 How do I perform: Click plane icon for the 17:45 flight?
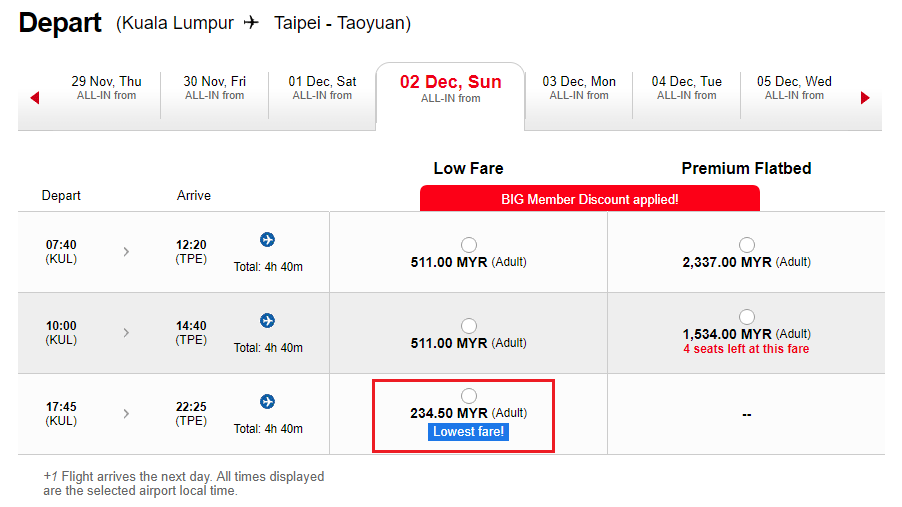[x=267, y=402]
